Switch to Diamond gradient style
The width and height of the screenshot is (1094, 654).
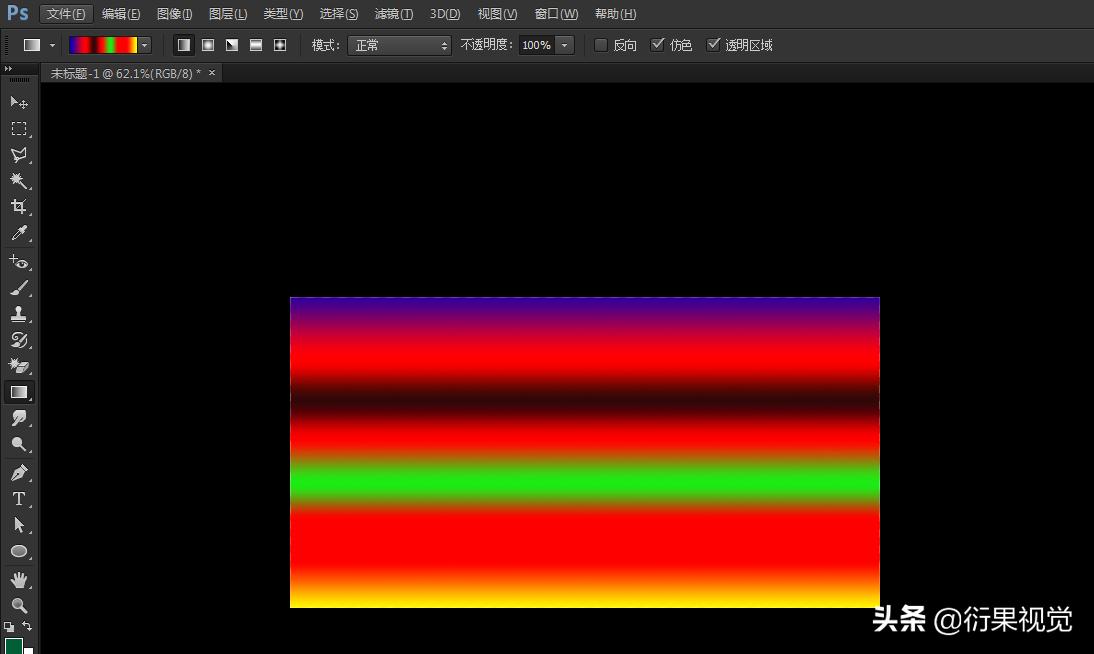pyautogui.click(x=280, y=45)
